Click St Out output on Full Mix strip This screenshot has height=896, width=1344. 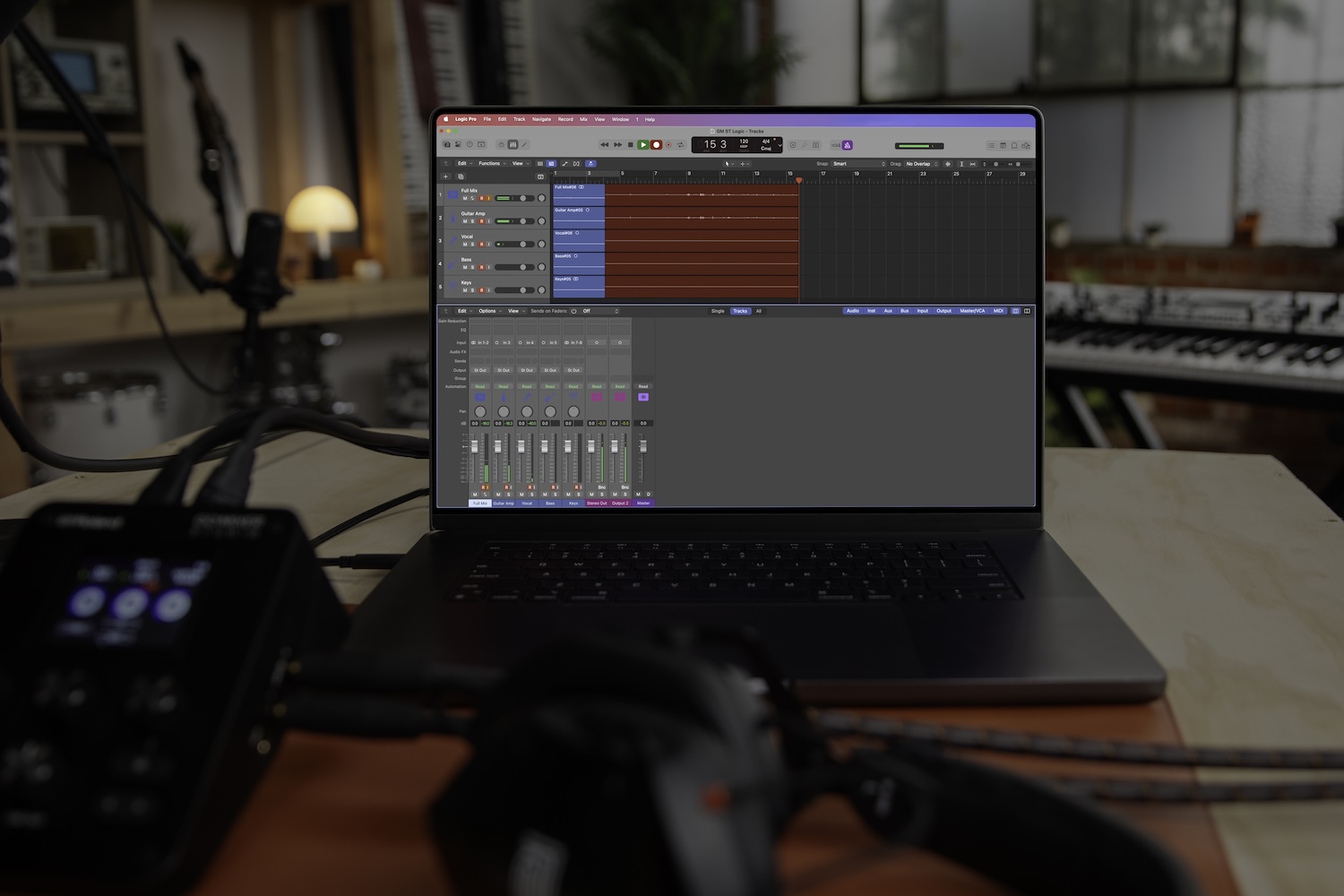pyautogui.click(x=480, y=370)
